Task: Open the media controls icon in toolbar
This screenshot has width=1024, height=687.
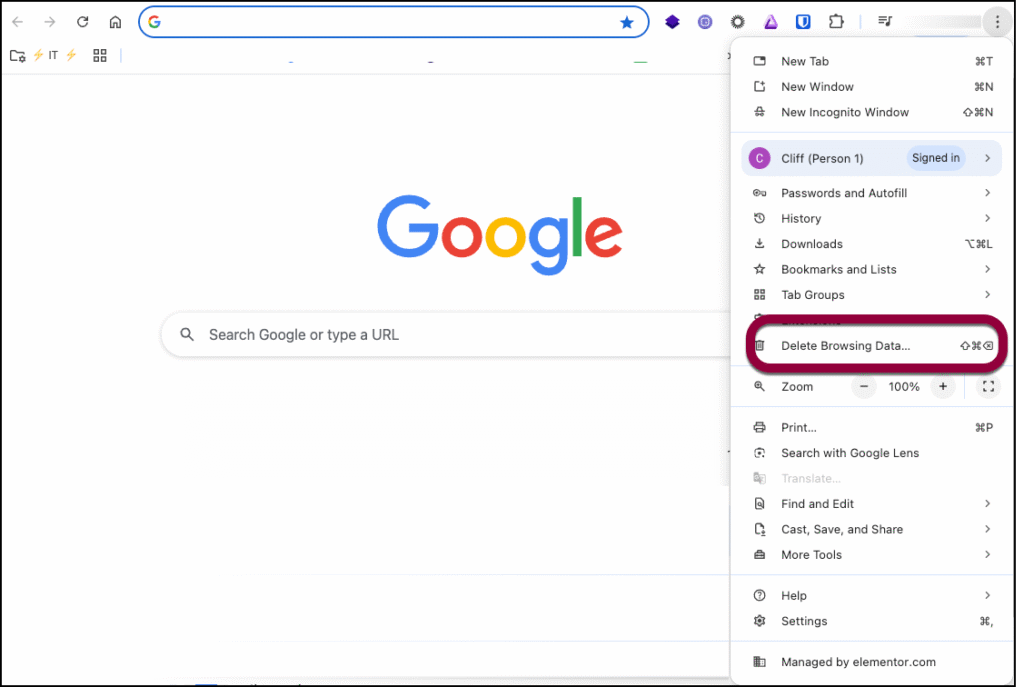Action: (885, 22)
